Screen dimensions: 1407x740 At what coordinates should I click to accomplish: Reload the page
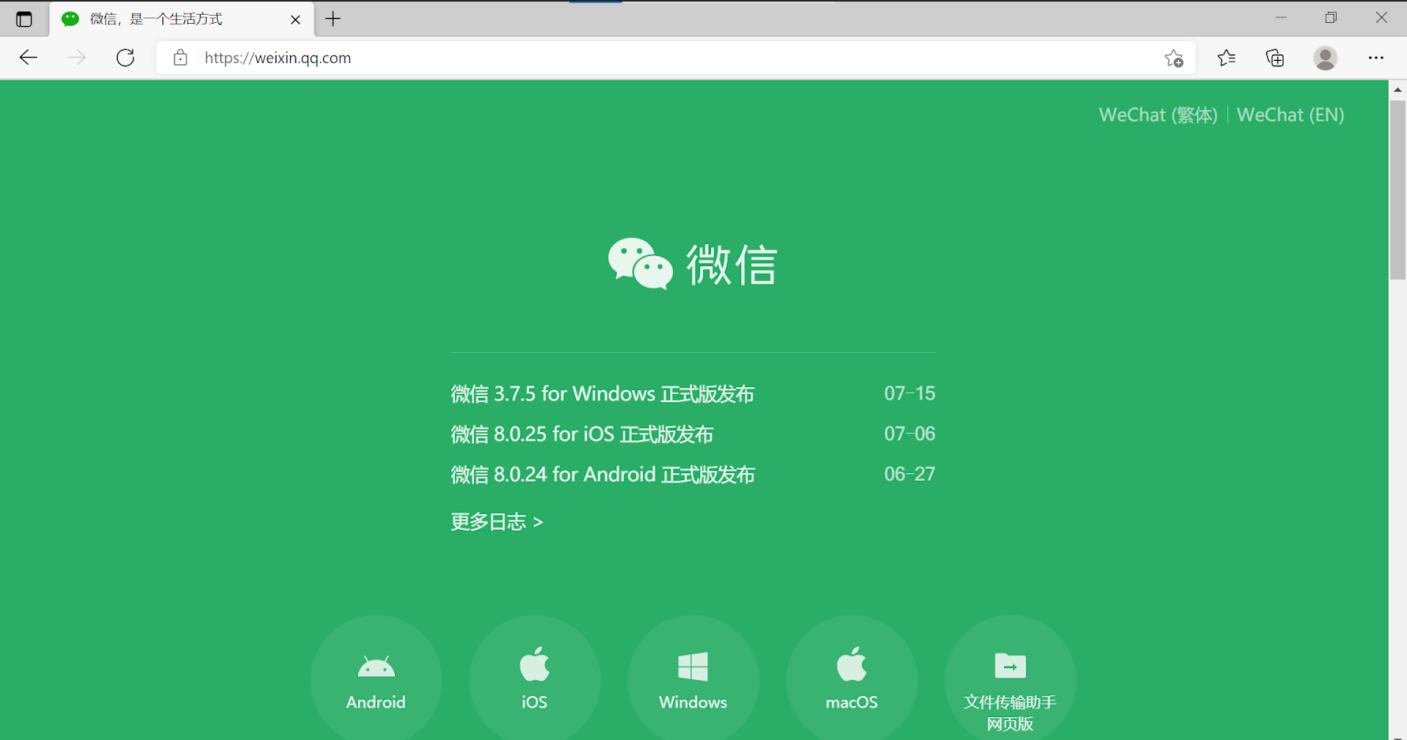click(126, 57)
